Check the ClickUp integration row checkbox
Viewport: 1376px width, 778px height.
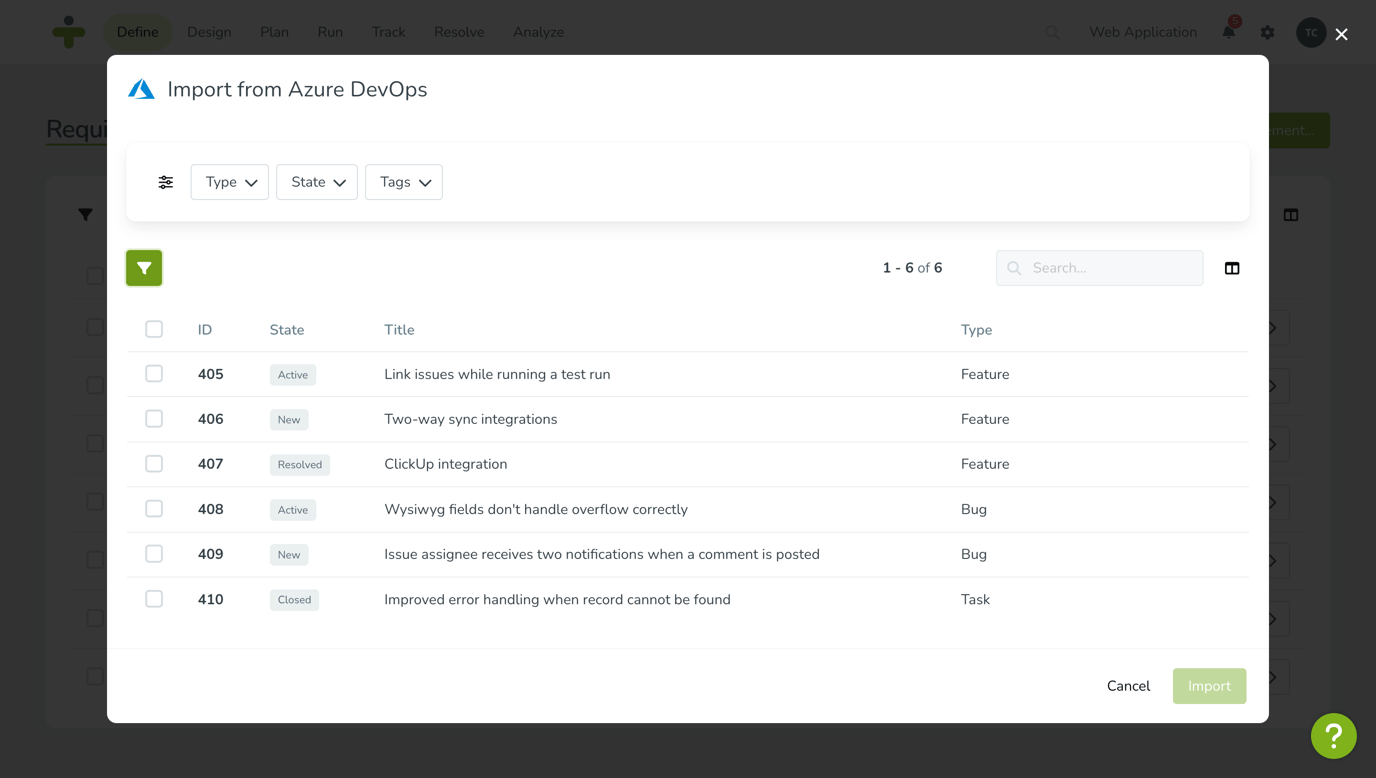tap(153, 463)
